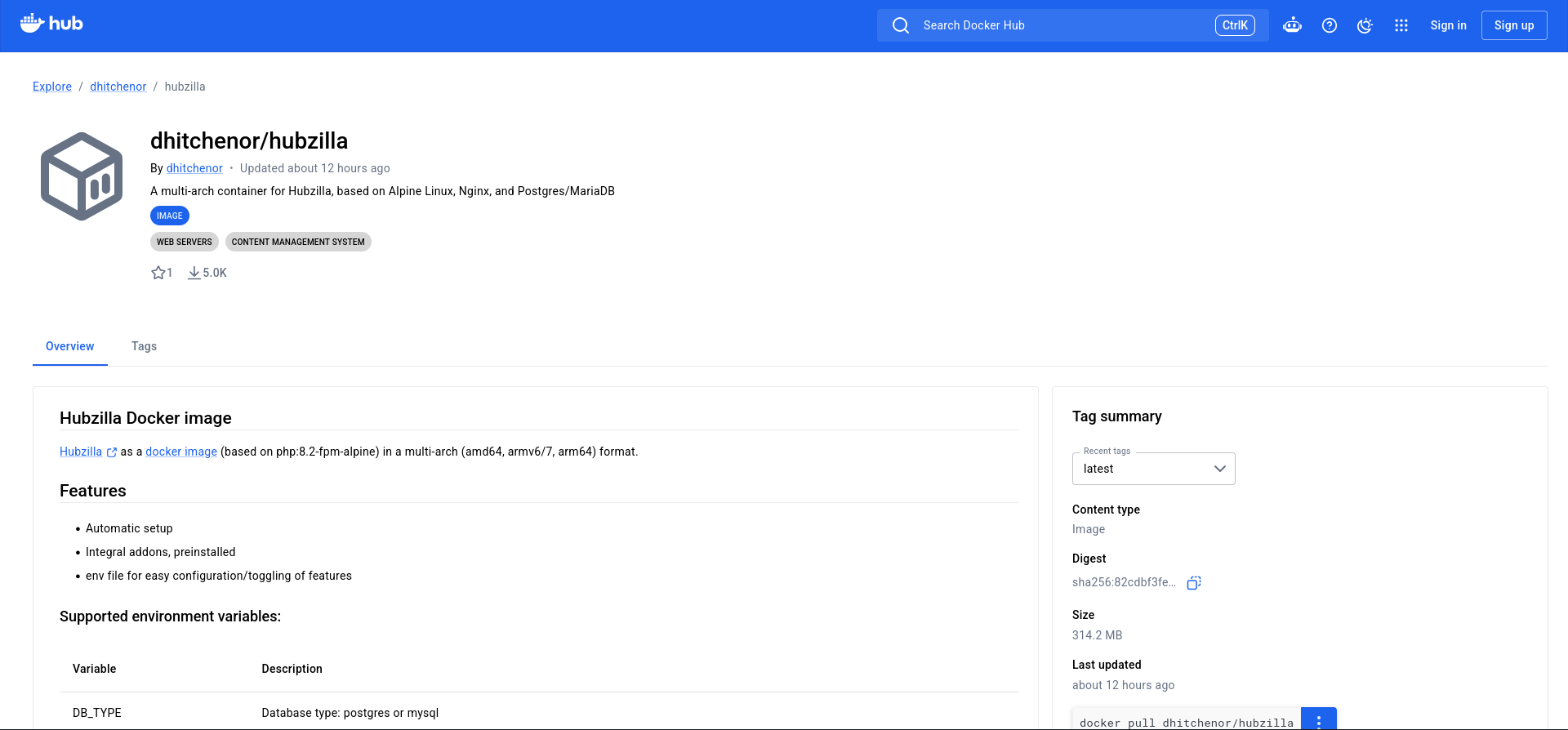This screenshot has height=730, width=1568.
Task: Open the apps grid menu
Action: coord(1401,25)
